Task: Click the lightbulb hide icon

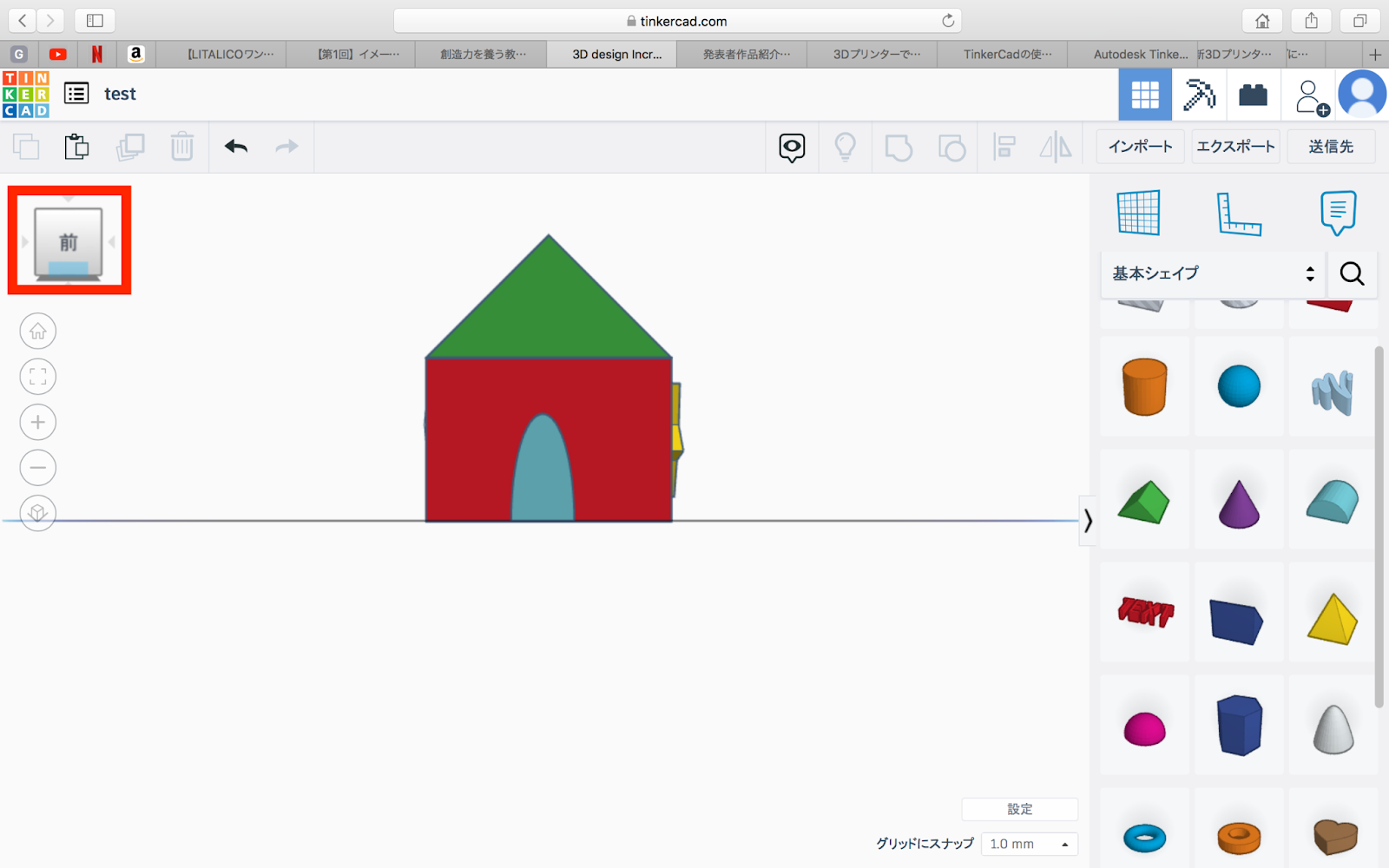Action: pyautogui.click(x=846, y=148)
